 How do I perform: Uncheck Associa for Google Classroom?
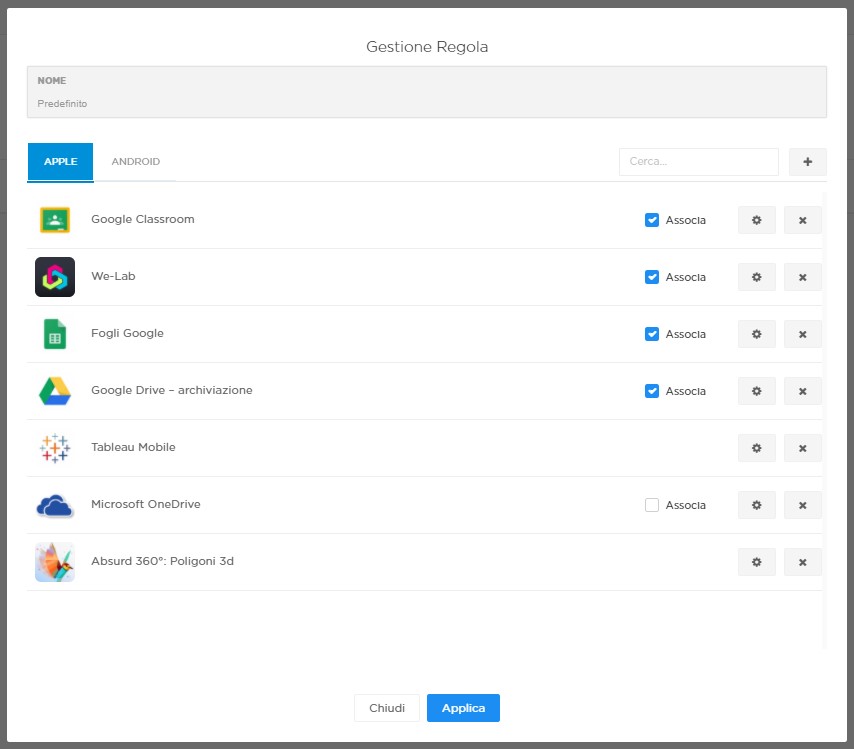[x=651, y=220]
